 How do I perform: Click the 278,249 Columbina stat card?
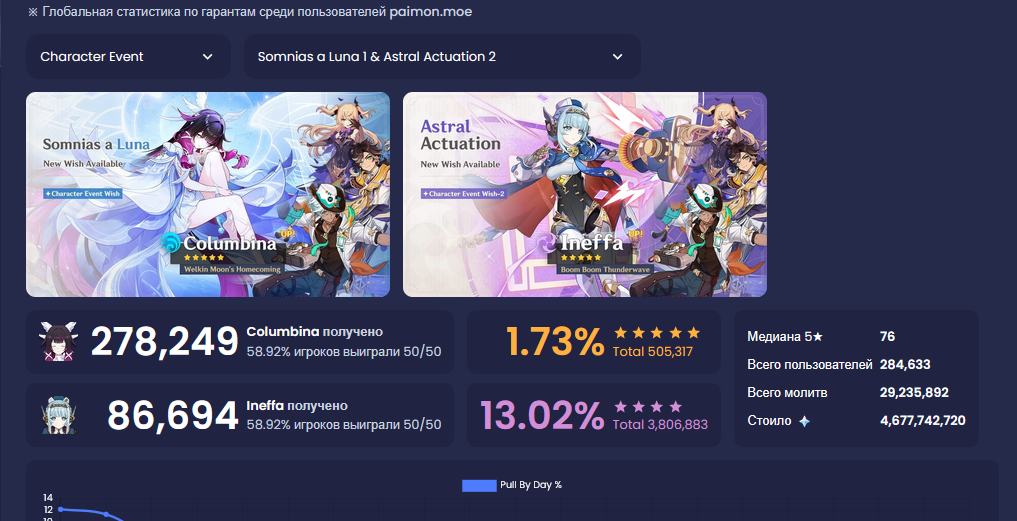239,342
